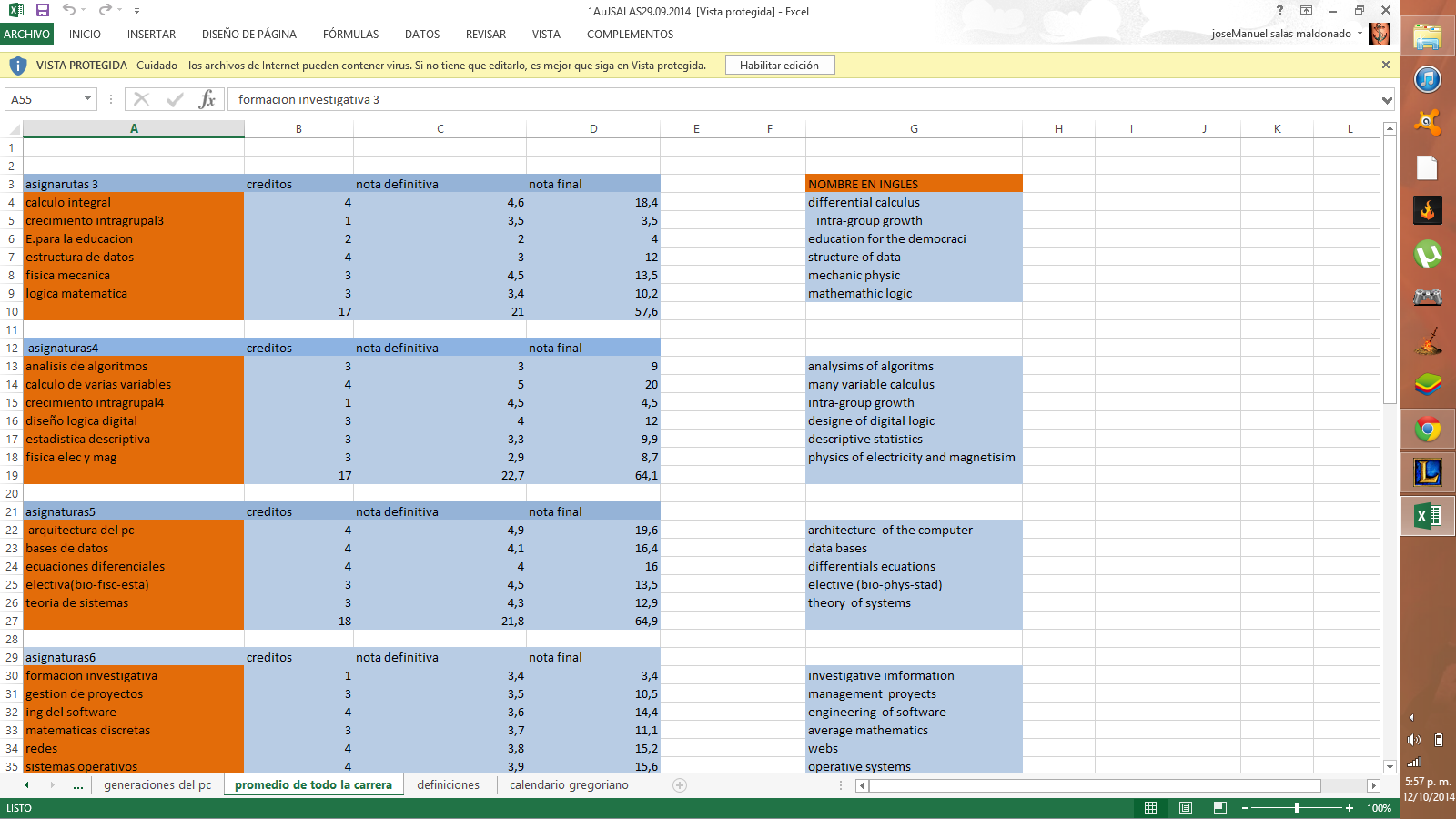Open the ARCHIVO file menu
The image size is (1456, 819).
27,35
